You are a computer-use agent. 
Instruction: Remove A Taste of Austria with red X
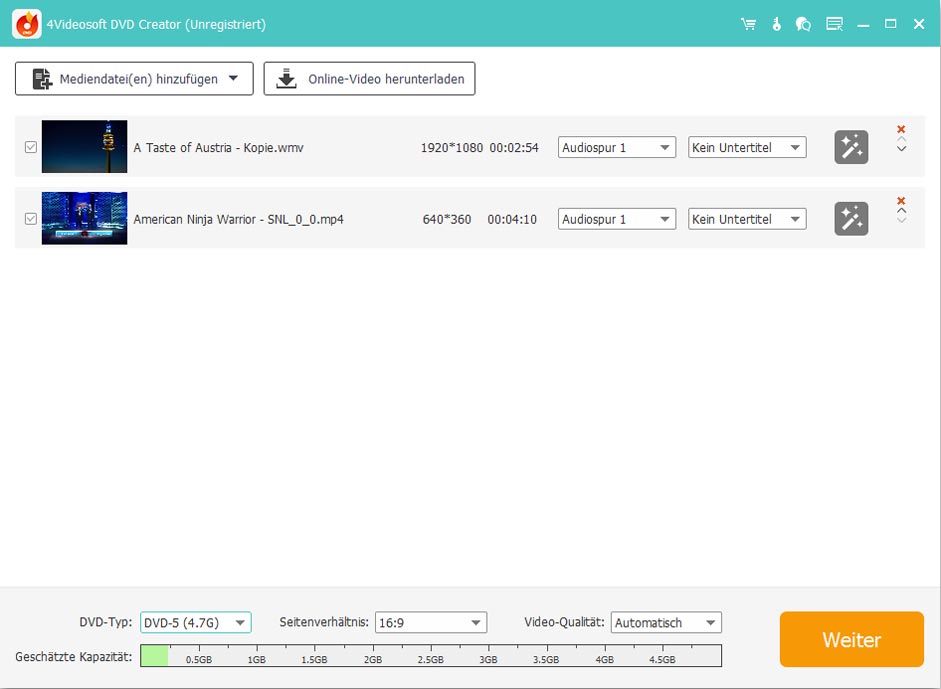[901, 129]
